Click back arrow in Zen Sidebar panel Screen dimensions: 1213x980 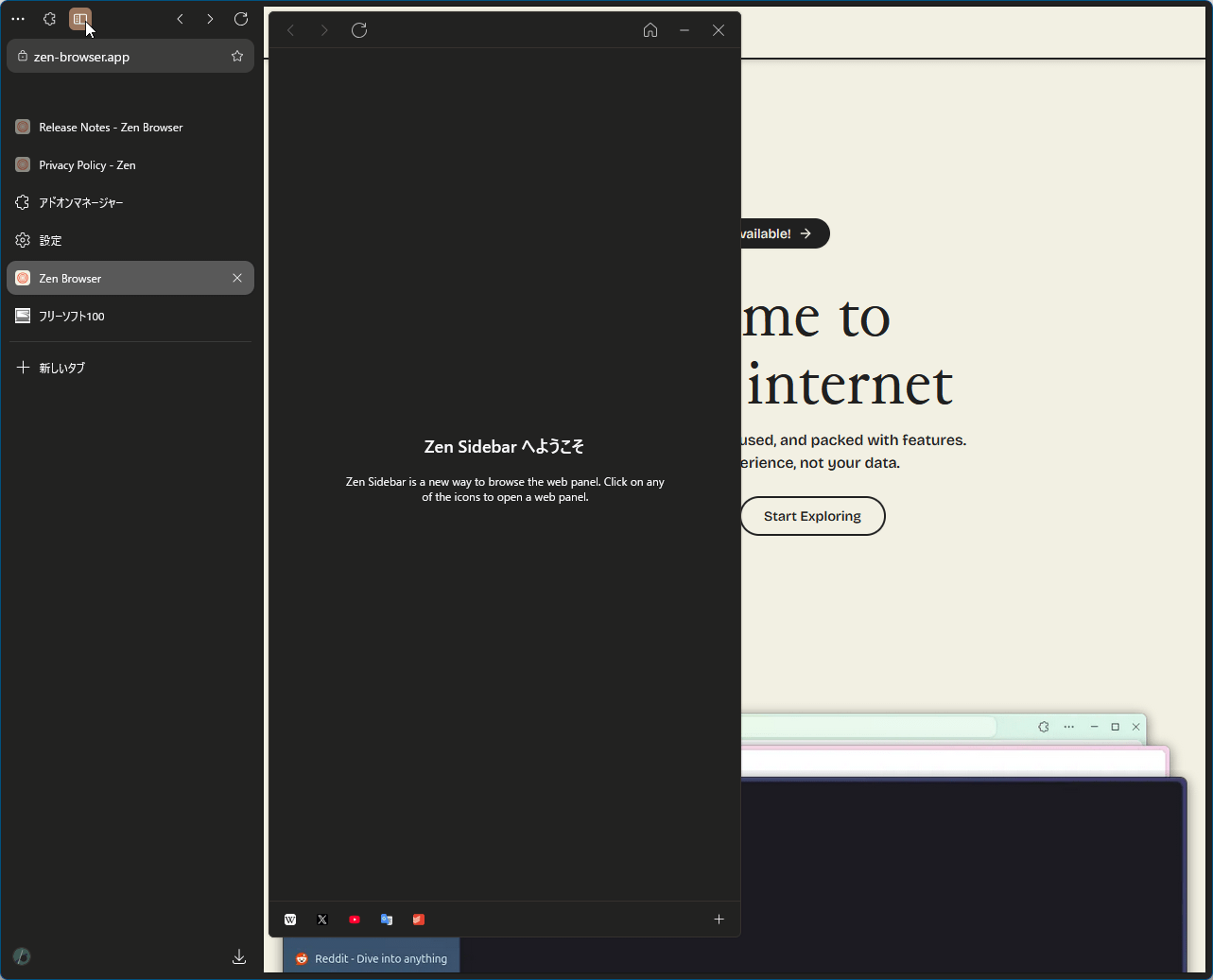pos(291,30)
